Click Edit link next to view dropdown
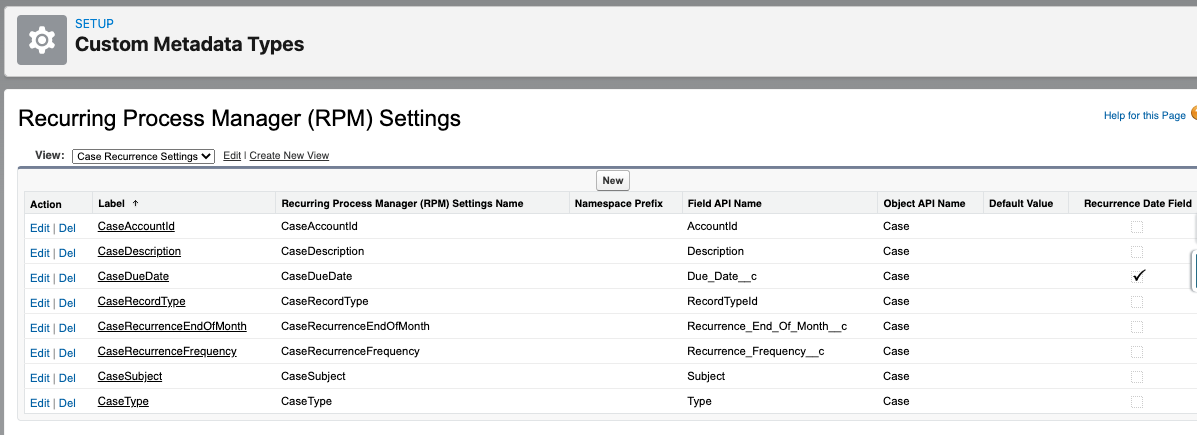1197x435 pixels. coord(231,156)
